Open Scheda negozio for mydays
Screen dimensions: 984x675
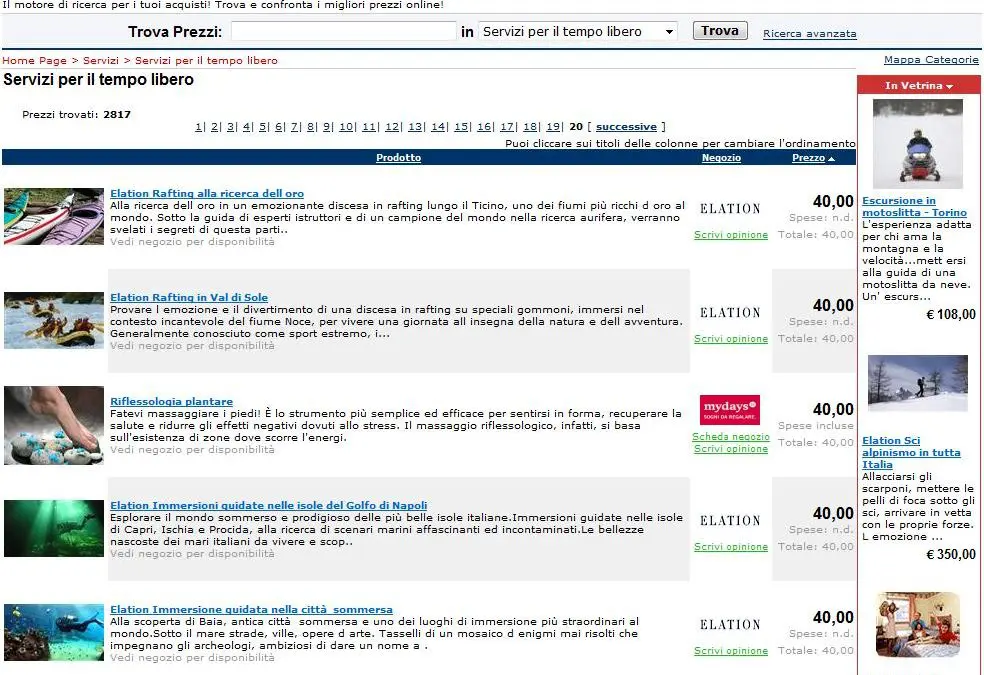coord(730,437)
